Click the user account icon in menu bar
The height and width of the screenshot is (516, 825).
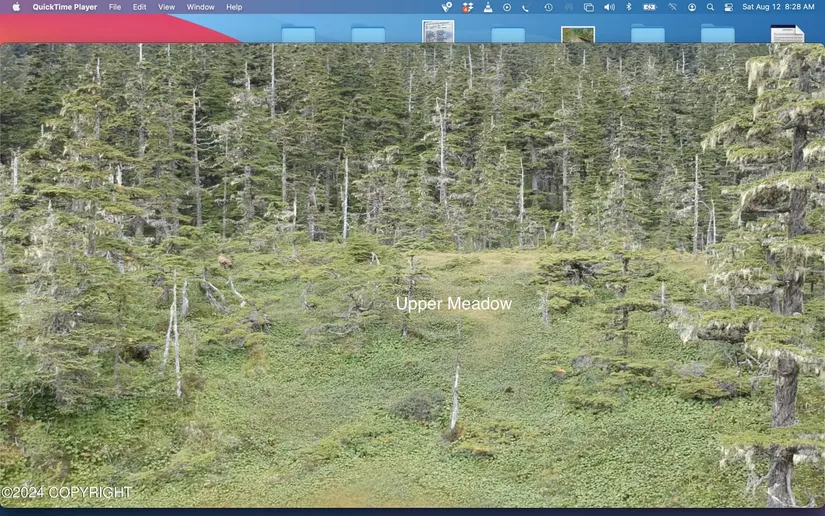[x=691, y=7]
